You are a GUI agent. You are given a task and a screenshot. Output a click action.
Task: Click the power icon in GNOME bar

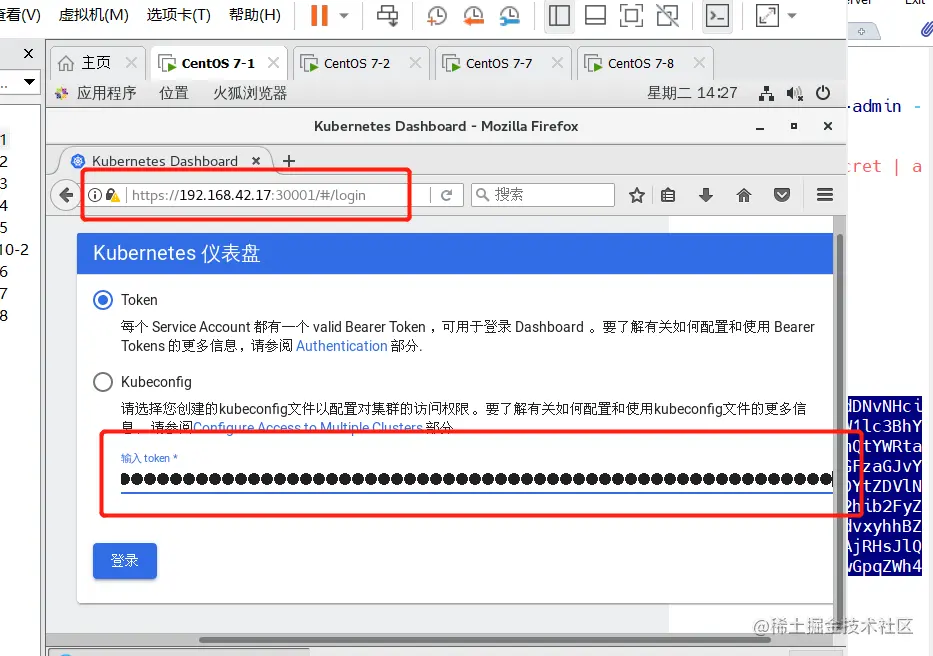click(x=823, y=93)
